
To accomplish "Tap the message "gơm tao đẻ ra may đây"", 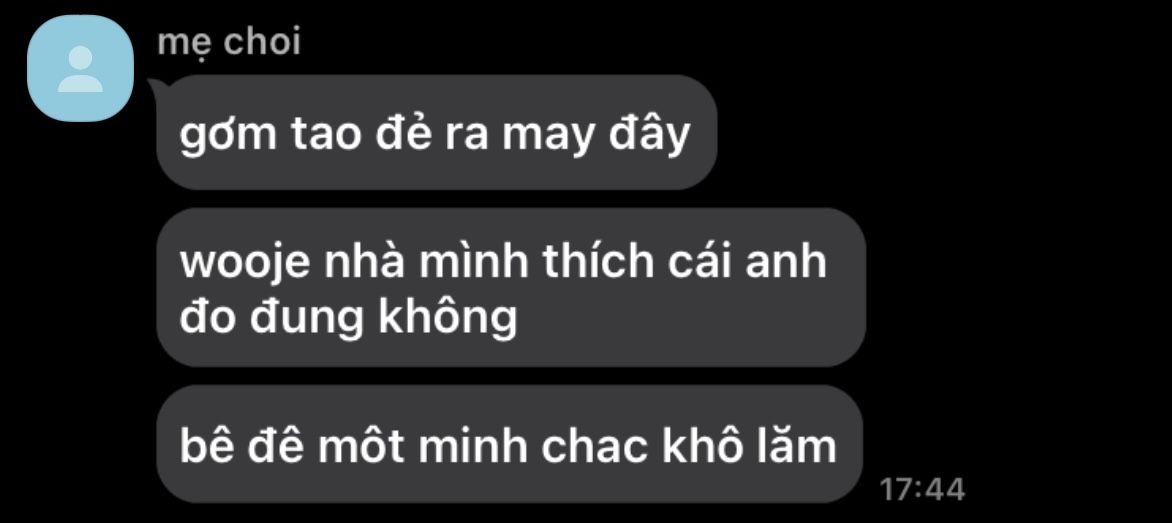I will pos(437,132).
